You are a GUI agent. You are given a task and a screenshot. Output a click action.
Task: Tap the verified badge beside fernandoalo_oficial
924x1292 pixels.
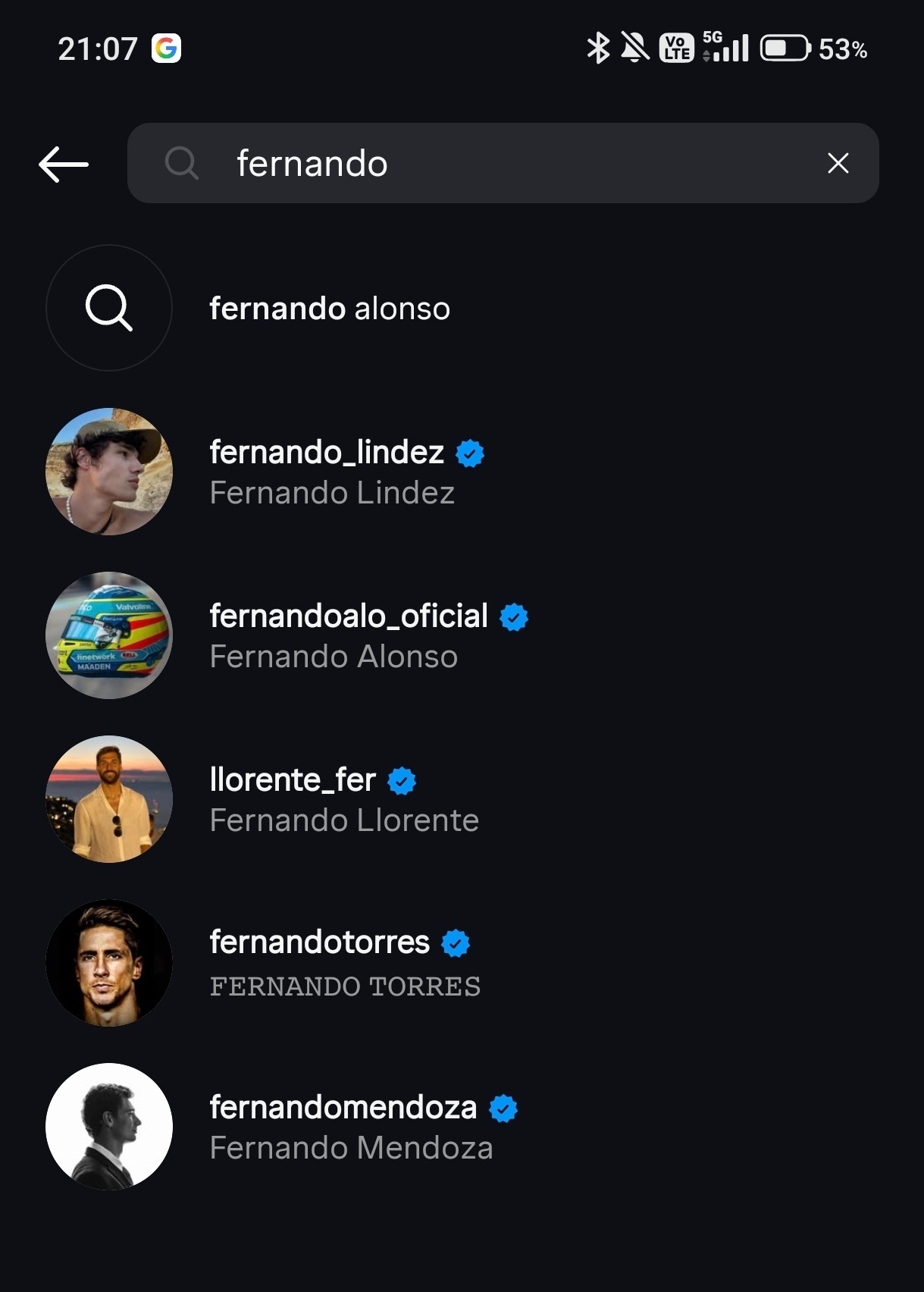514,617
